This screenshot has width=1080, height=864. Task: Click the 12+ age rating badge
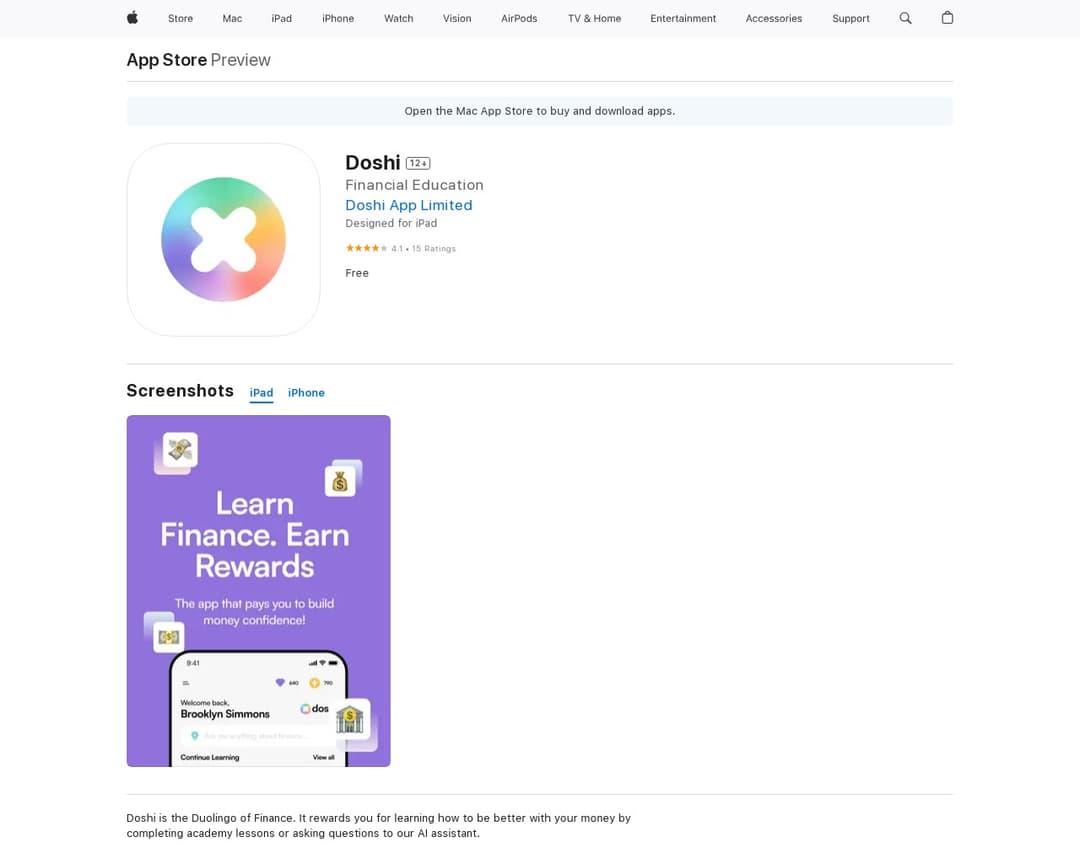[418, 163]
